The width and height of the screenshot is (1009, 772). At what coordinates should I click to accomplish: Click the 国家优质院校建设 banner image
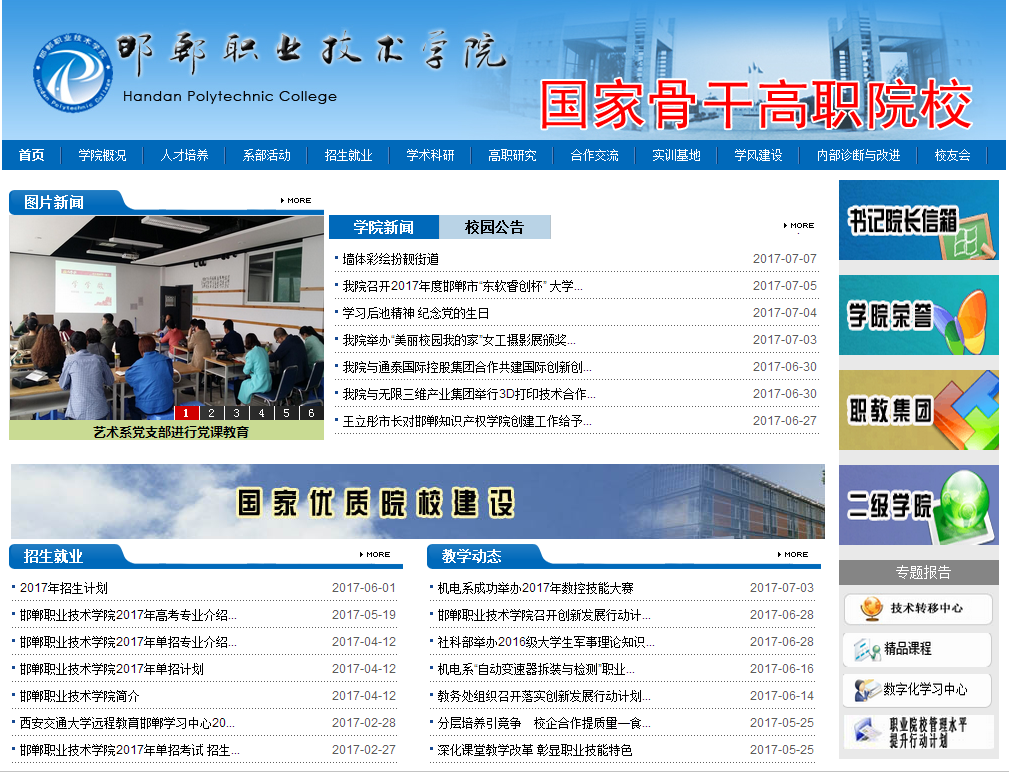click(x=417, y=502)
